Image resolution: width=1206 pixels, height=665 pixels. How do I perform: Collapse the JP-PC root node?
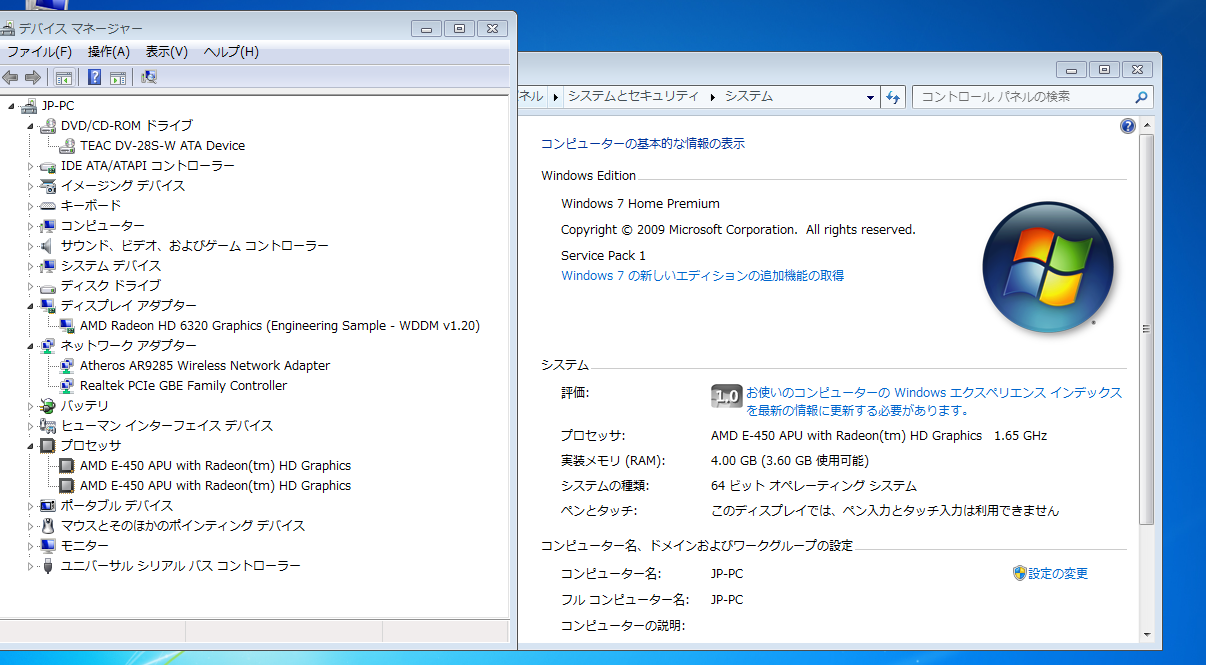coord(11,106)
